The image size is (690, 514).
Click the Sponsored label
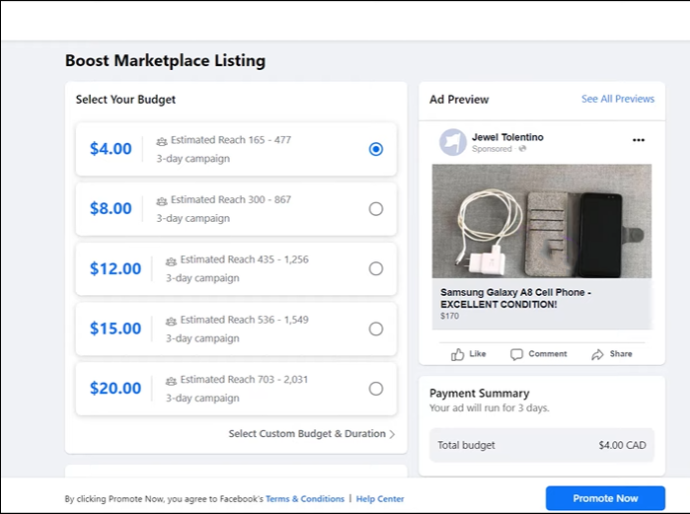click(x=492, y=149)
